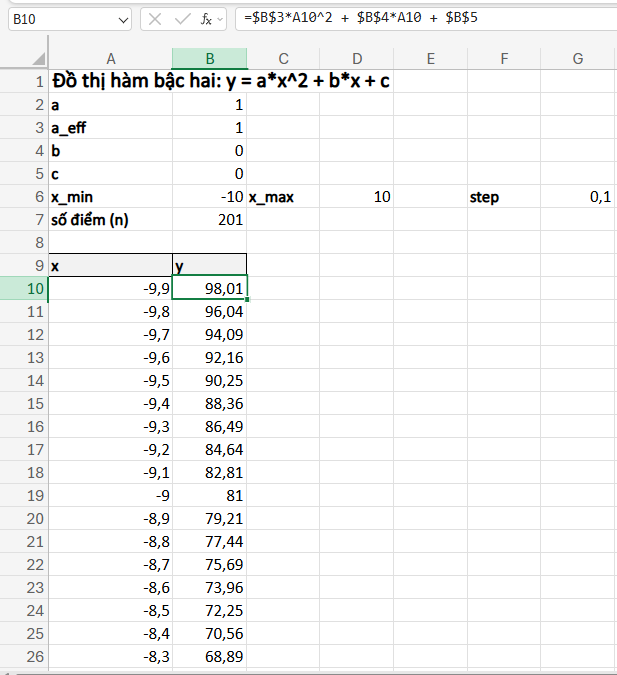Viewport: 617px width, 675px height.
Task: Select y value 75,69 cell
Action: (210, 564)
